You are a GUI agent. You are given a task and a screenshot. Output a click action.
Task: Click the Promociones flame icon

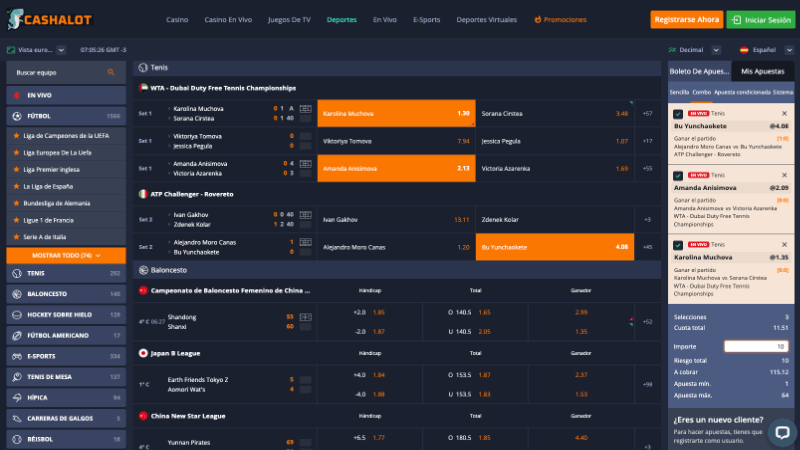pos(537,19)
